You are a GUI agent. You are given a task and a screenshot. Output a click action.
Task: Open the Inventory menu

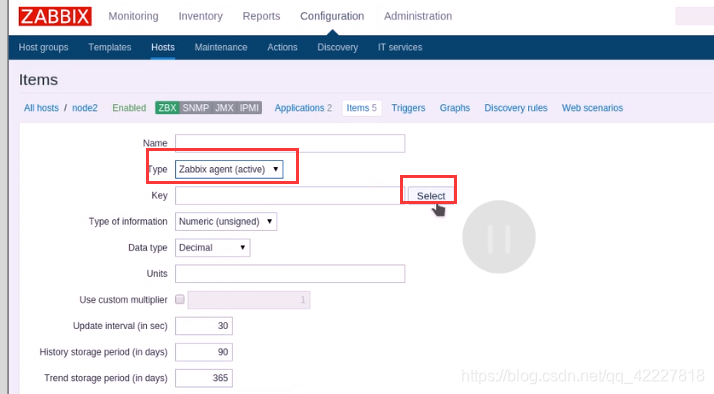click(200, 16)
